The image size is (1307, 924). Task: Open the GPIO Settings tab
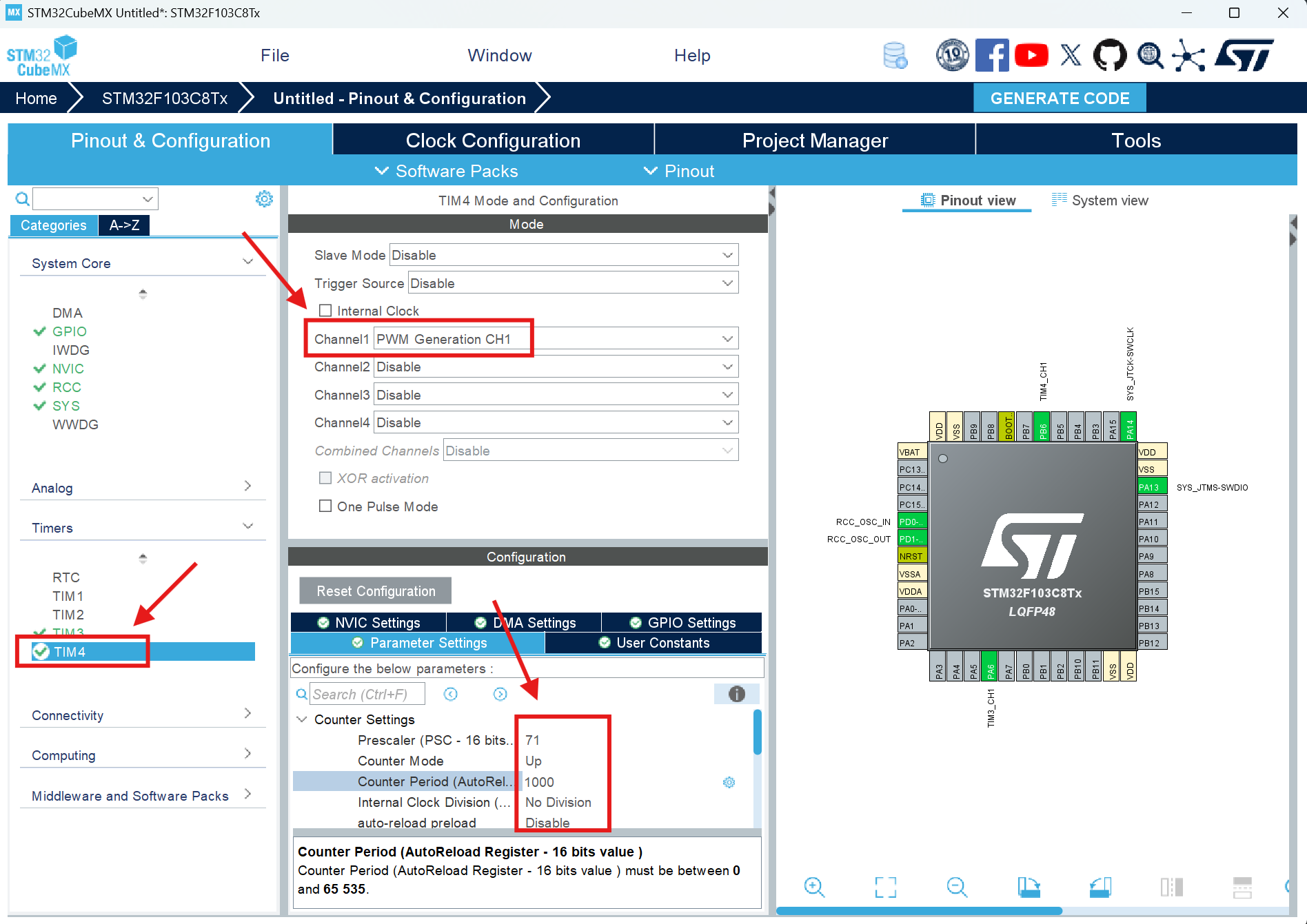coord(682,622)
